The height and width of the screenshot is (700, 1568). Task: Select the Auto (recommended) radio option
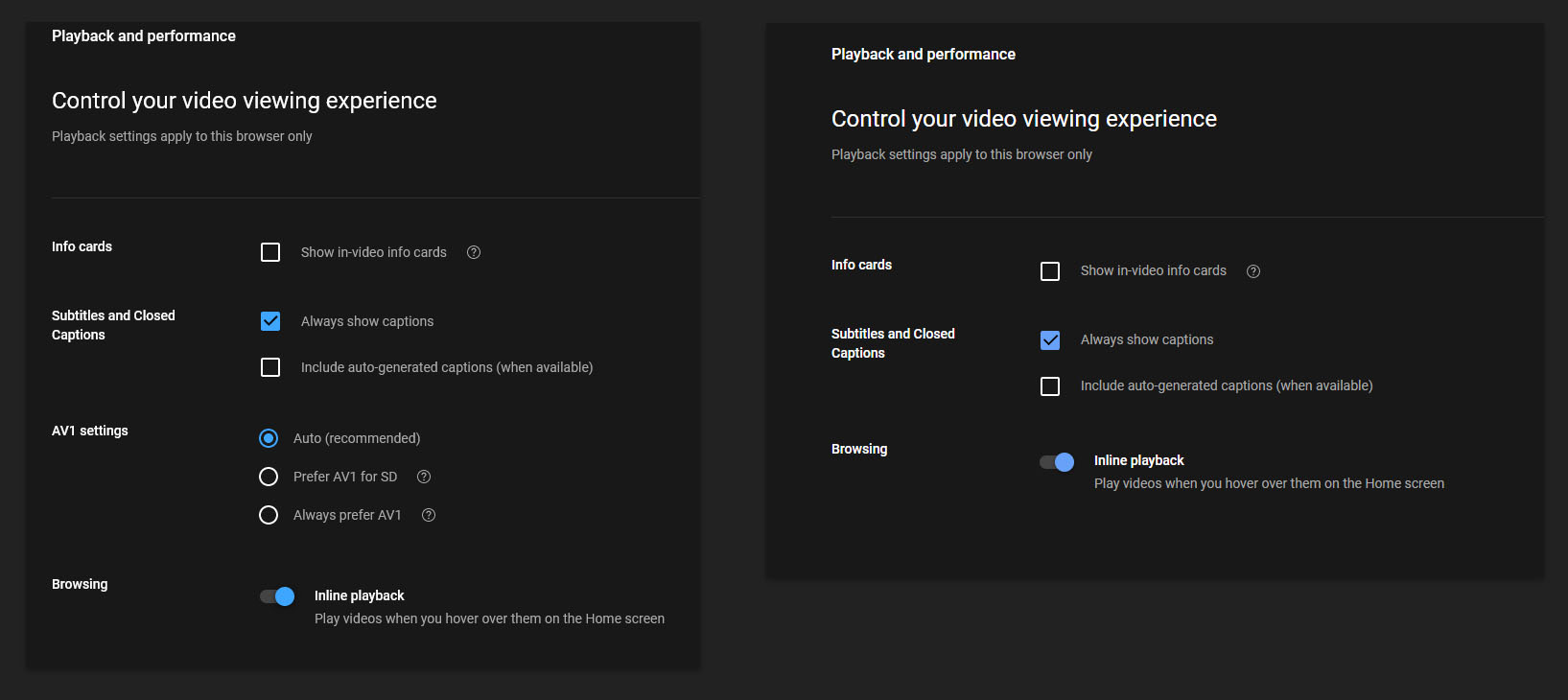[269, 438]
